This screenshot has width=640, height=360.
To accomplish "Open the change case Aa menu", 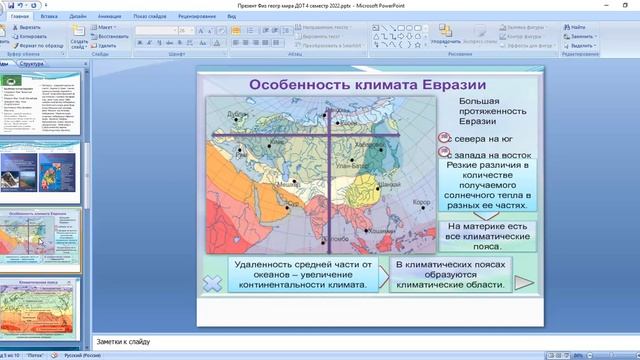I will 203,43.
